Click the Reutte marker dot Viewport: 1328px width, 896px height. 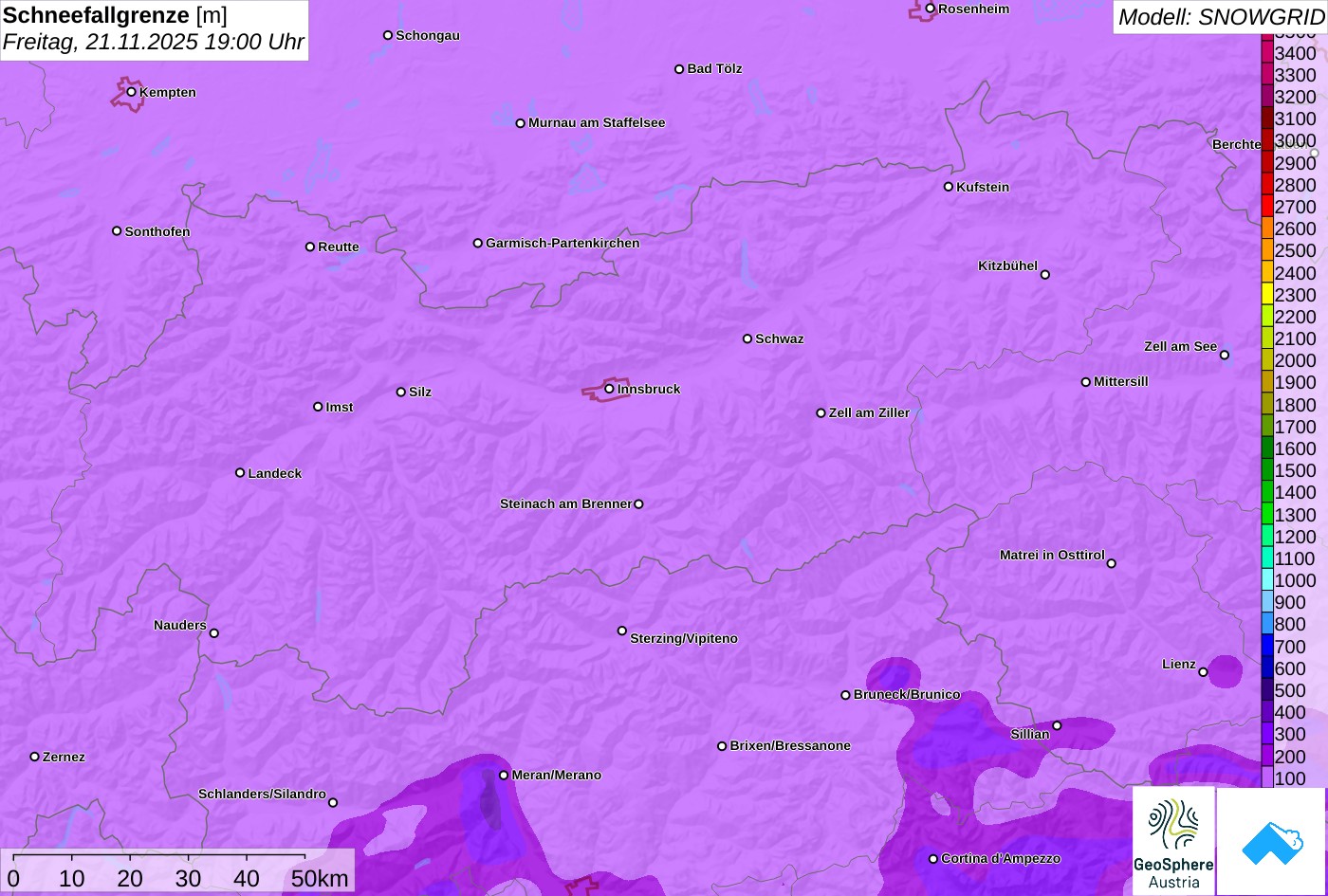pyautogui.click(x=310, y=247)
